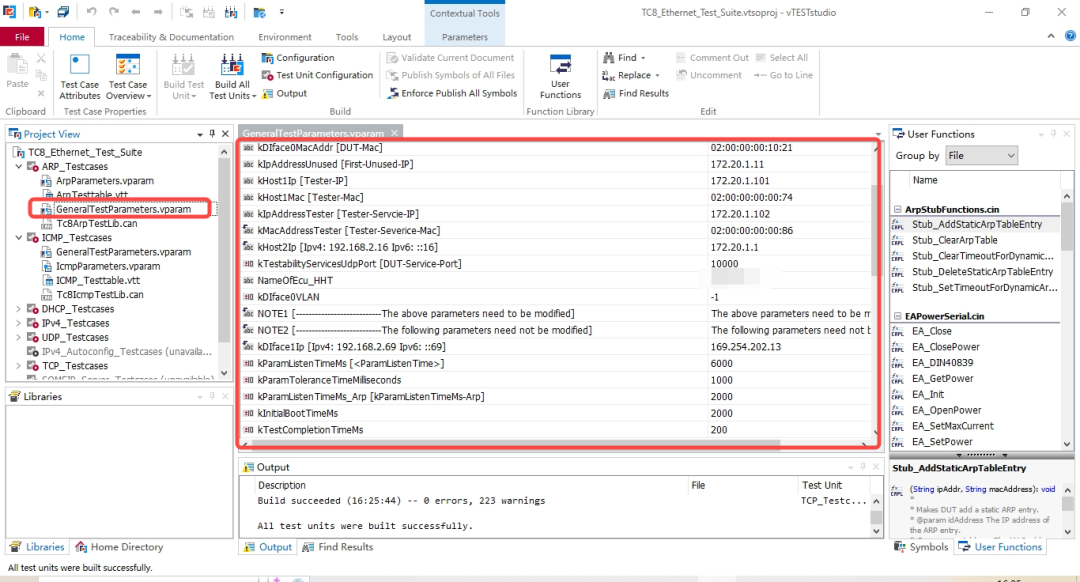Open the Environment ribbon tab
This screenshot has width=1080, height=582.
tap(284, 37)
